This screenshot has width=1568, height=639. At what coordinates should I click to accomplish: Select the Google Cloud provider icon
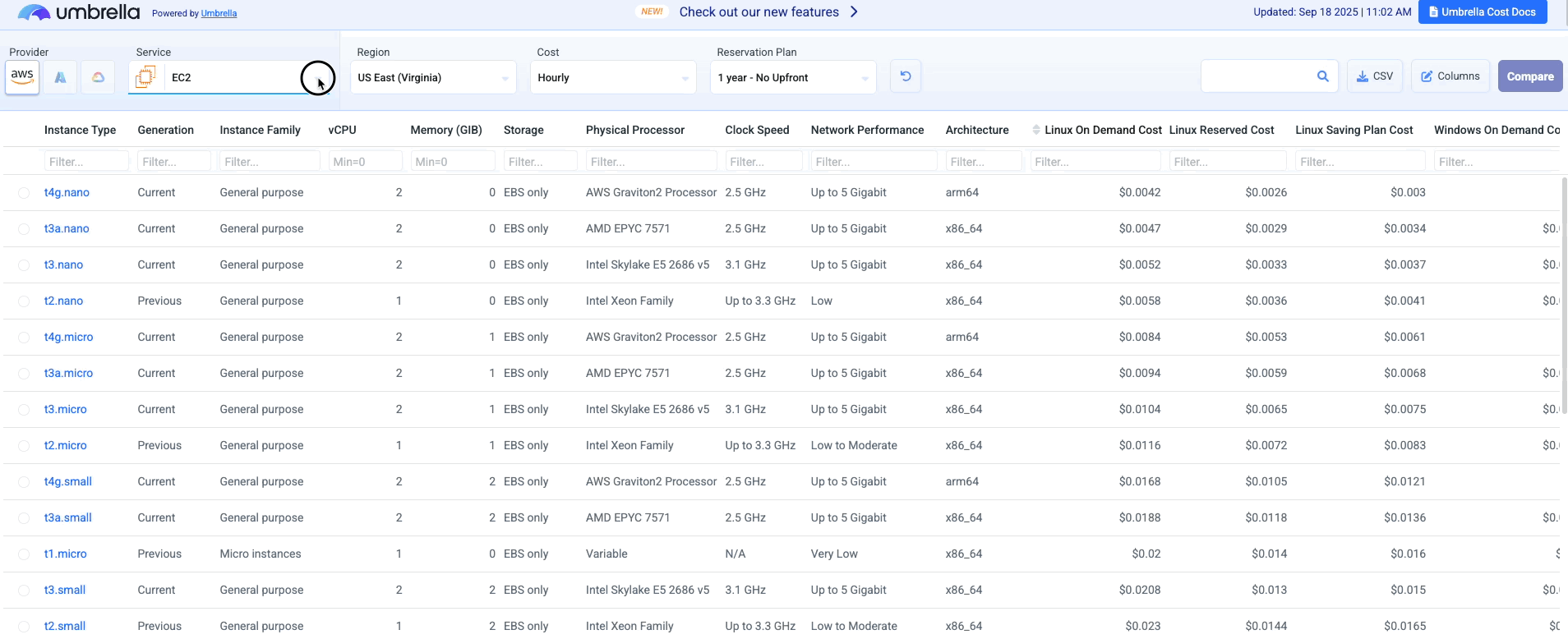[x=98, y=77]
